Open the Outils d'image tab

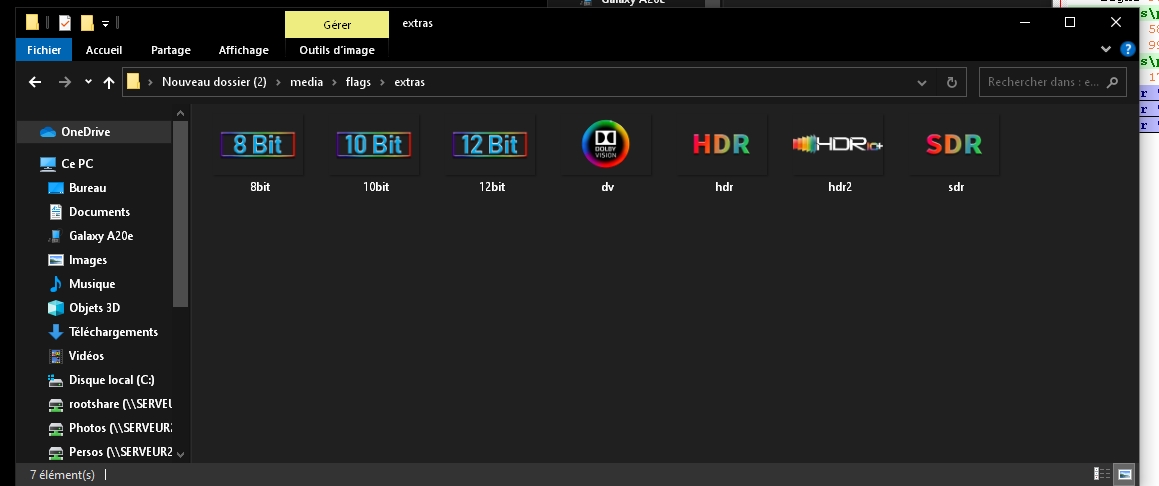[337, 50]
